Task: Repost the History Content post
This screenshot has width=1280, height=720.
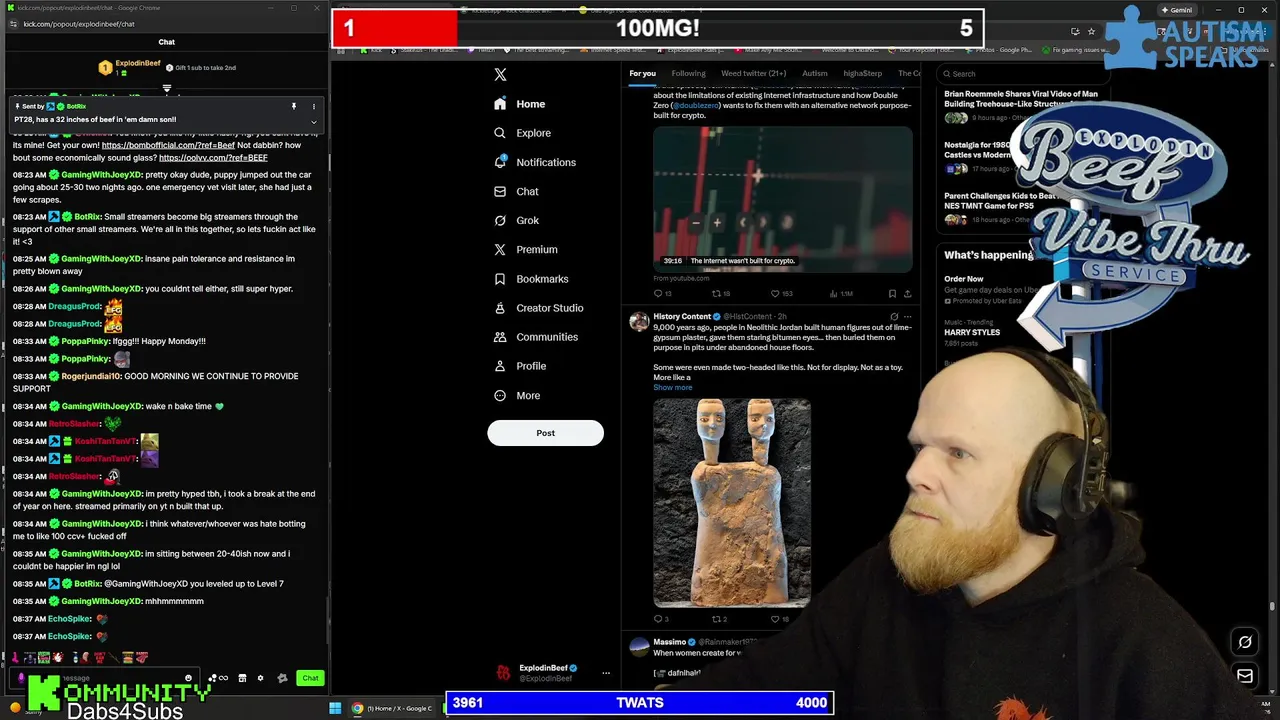Action: click(x=719, y=619)
